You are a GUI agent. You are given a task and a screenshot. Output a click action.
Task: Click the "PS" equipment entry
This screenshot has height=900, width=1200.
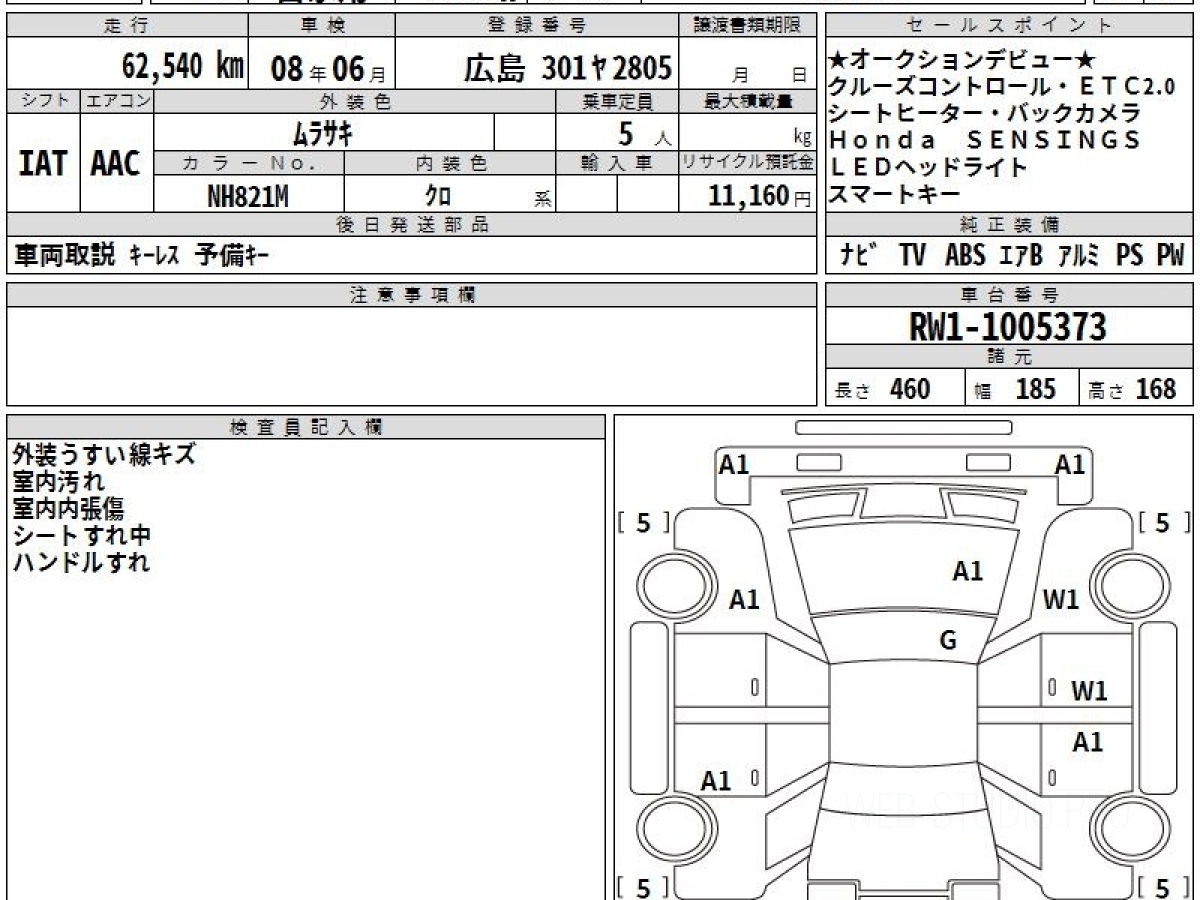(1130, 256)
